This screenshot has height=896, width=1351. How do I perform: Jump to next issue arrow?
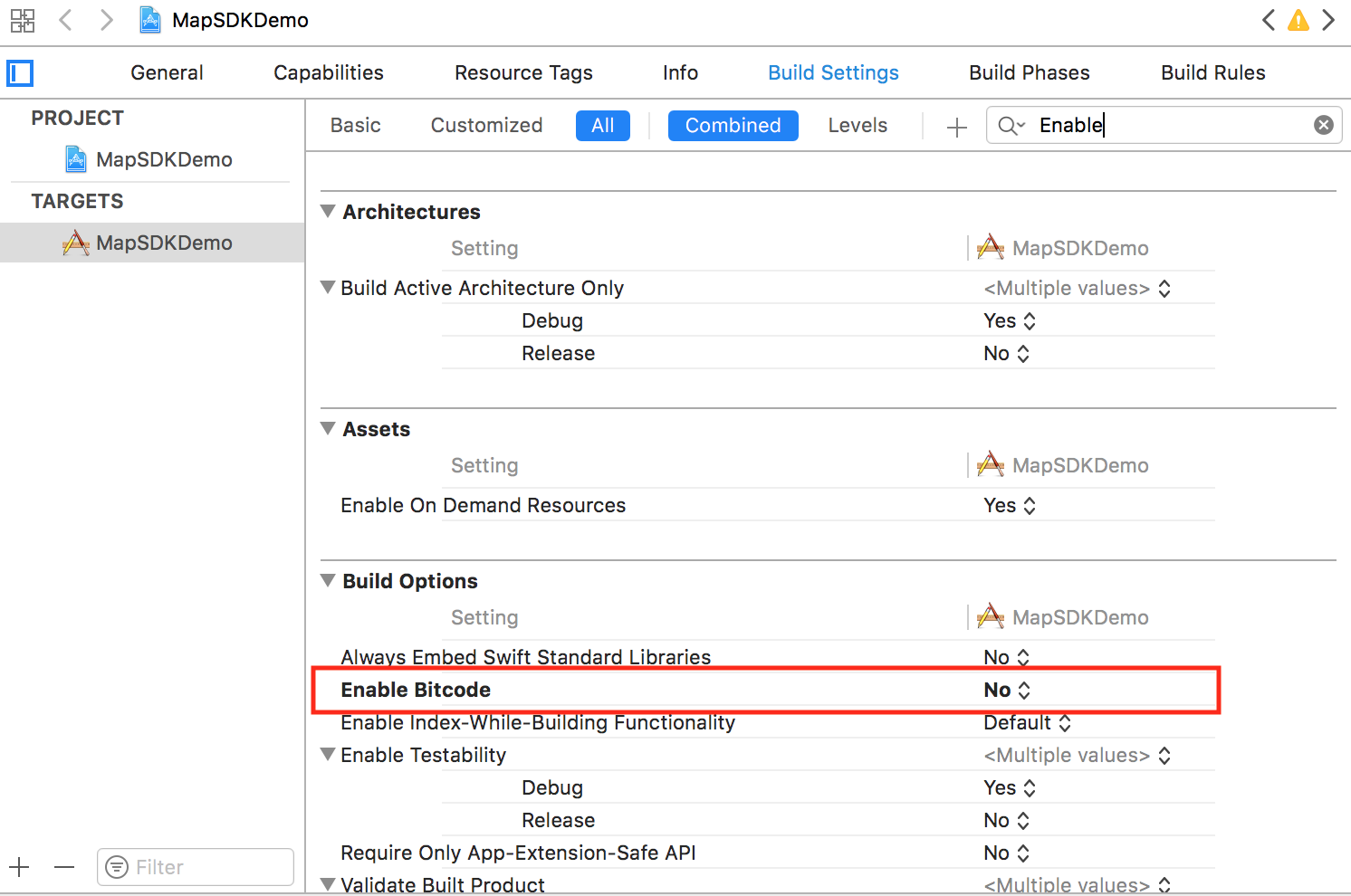(x=1328, y=20)
